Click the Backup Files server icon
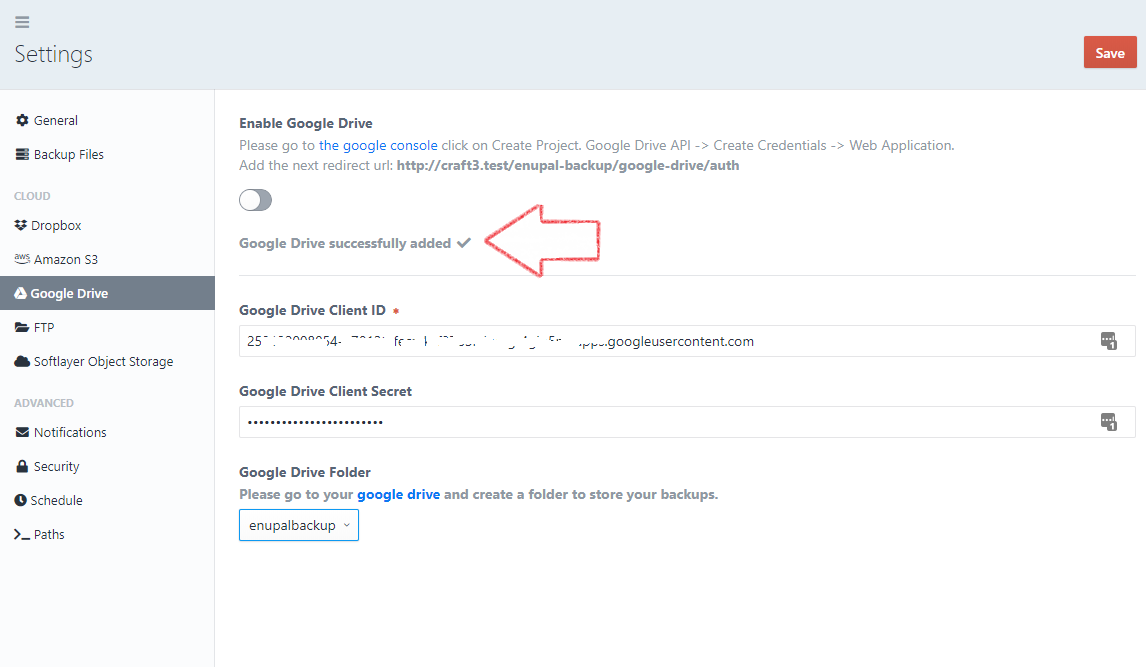1146x667 pixels. [x=23, y=154]
